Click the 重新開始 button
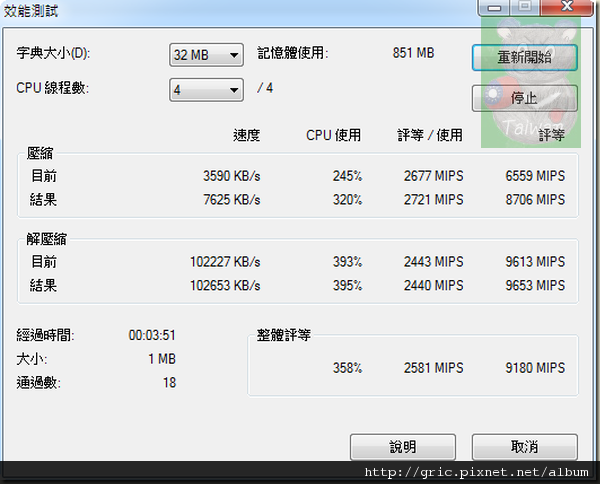600x484 pixels. click(525, 57)
